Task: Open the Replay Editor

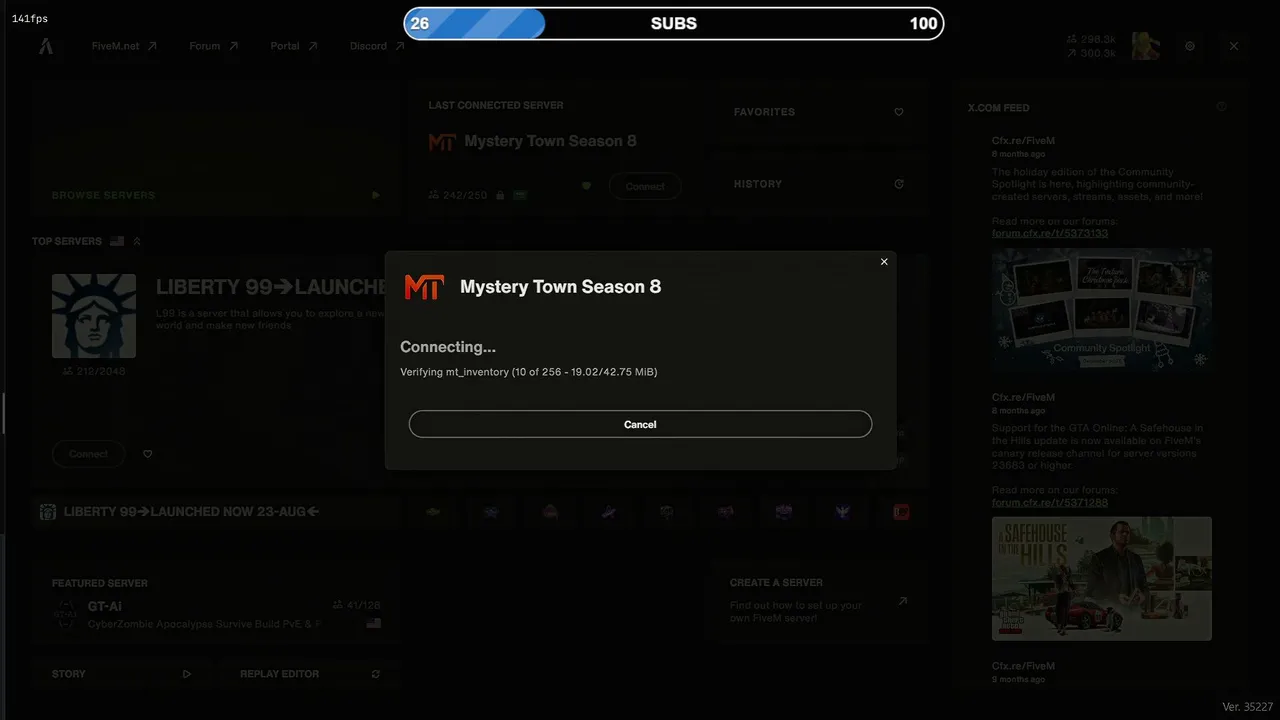Action: 309,674
